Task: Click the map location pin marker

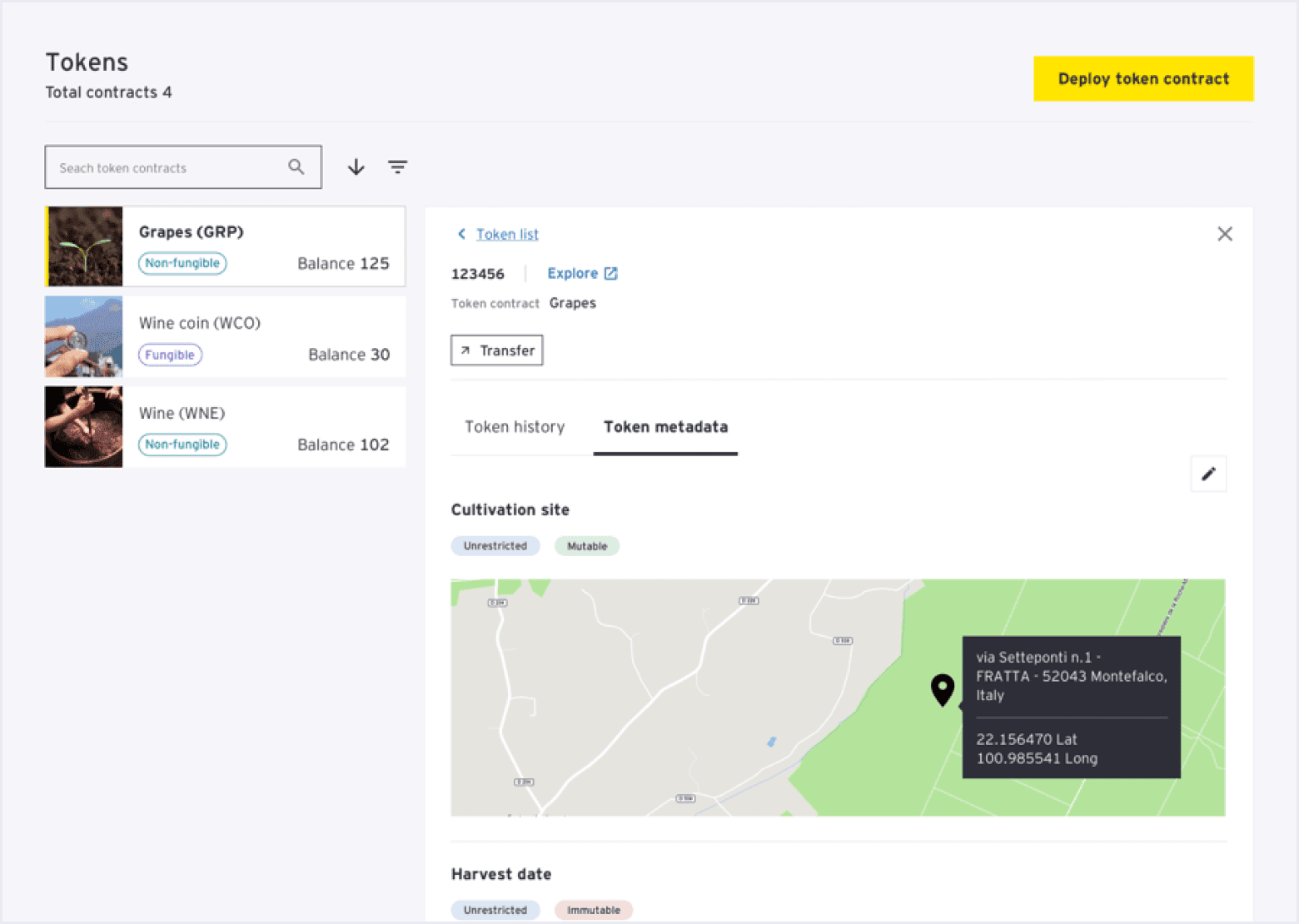Action: coord(942,689)
